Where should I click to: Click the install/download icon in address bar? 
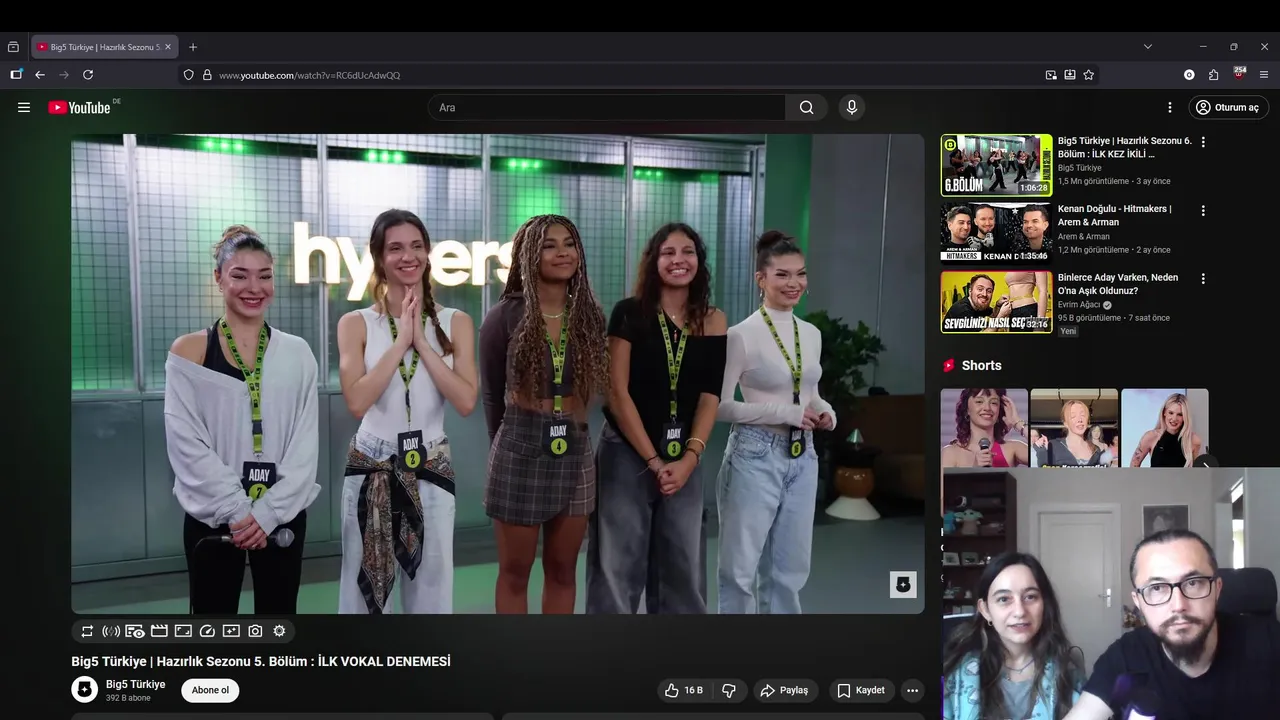click(x=1070, y=75)
